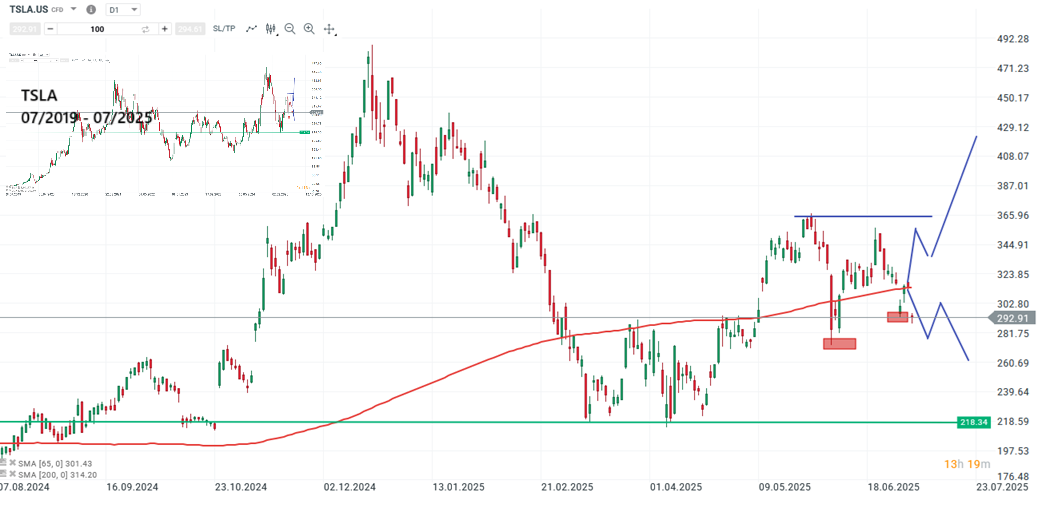1042x505 pixels.
Task: Select the crosshair move tool
Action: coord(329,29)
